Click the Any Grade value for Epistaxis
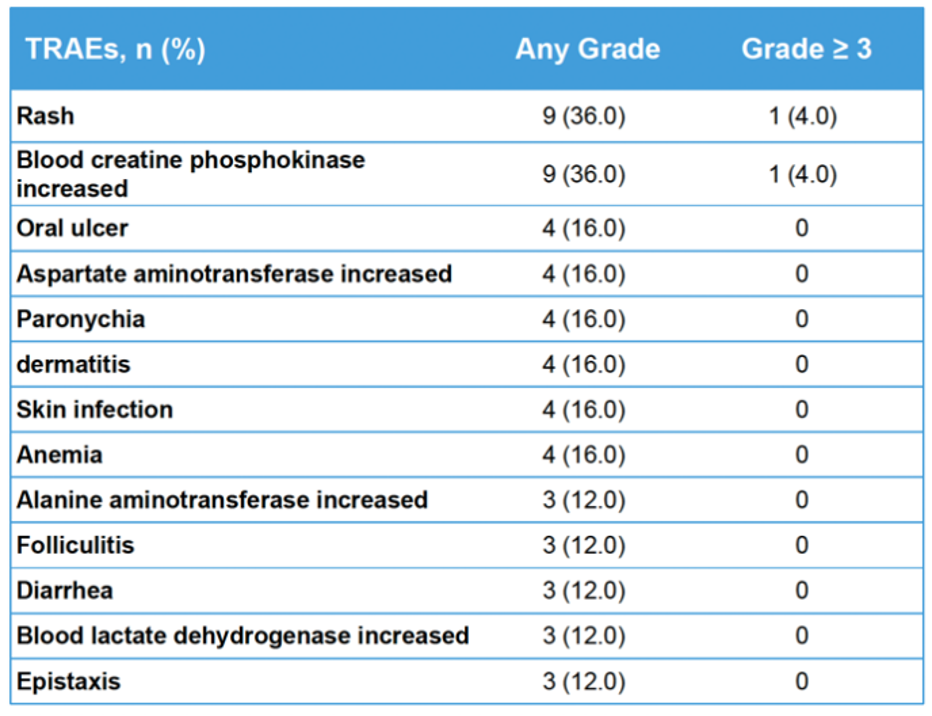 [x=584, y=682]
